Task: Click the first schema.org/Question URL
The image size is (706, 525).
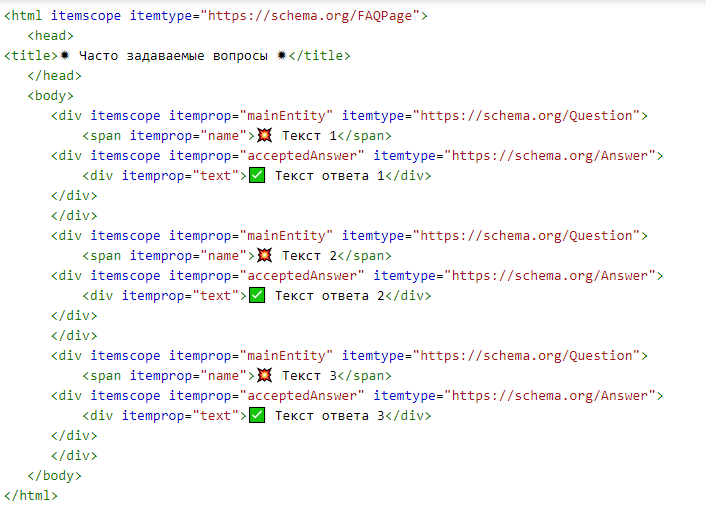Action: (530, 116)
